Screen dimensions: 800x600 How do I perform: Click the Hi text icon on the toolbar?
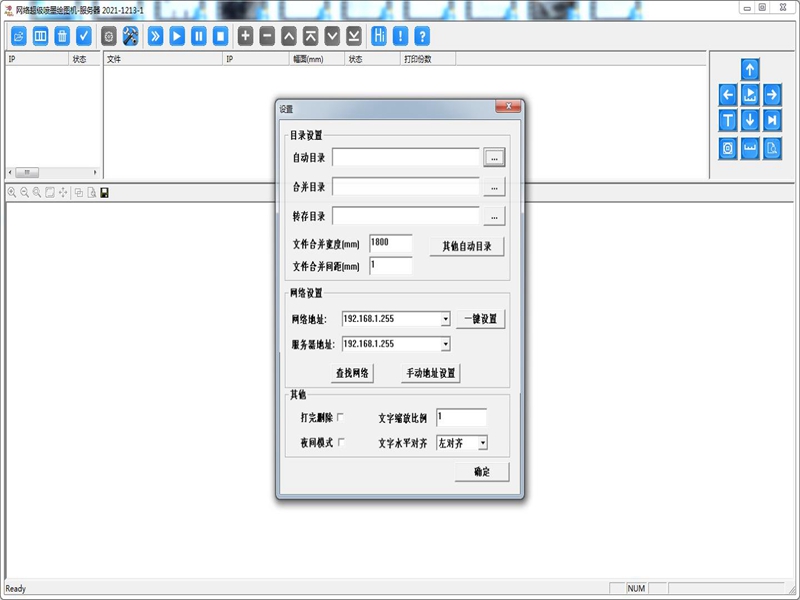pyautogui.click(x=378, y=36)
